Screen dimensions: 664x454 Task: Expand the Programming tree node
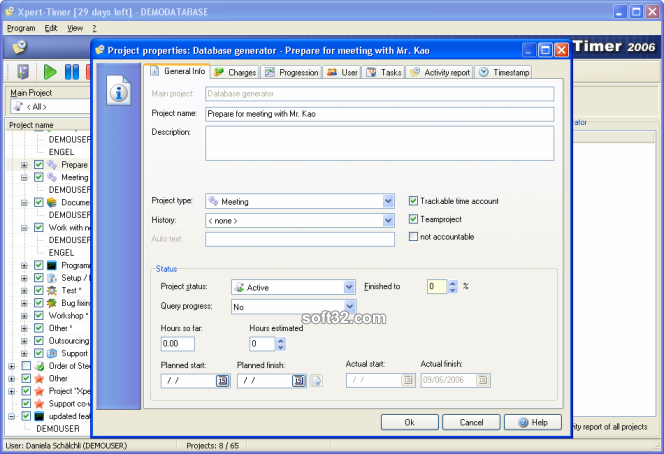tap(24, 266)
